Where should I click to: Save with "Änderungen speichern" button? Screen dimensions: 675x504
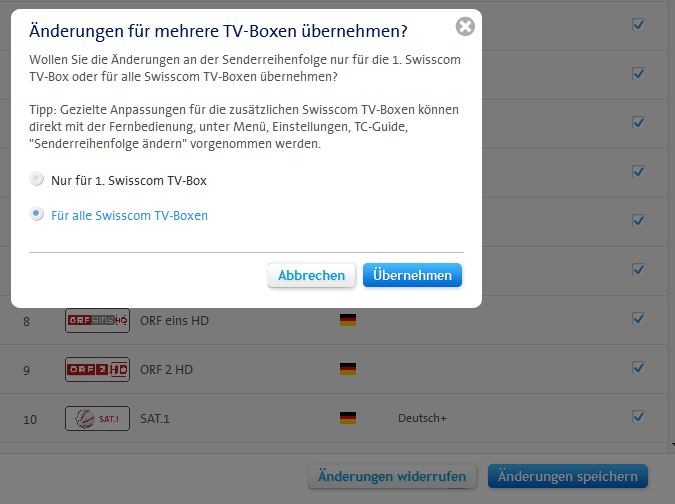tap(568, 476)
